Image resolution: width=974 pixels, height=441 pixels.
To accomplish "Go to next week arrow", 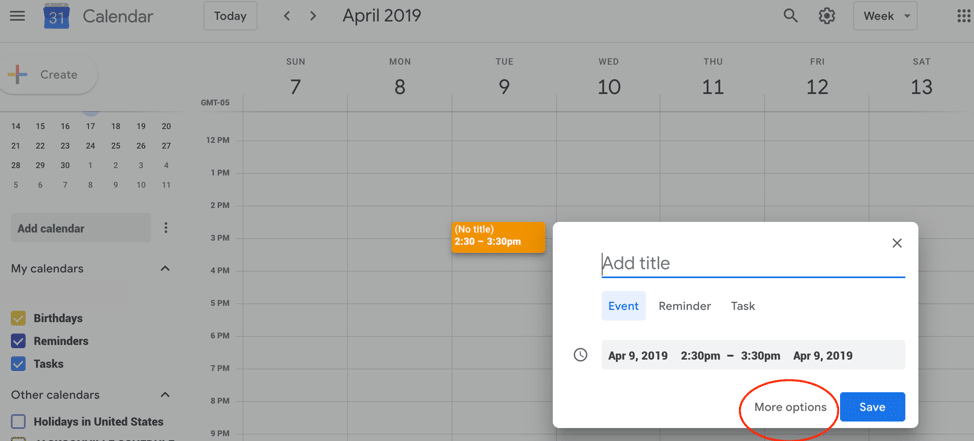I will coord(313,16).
